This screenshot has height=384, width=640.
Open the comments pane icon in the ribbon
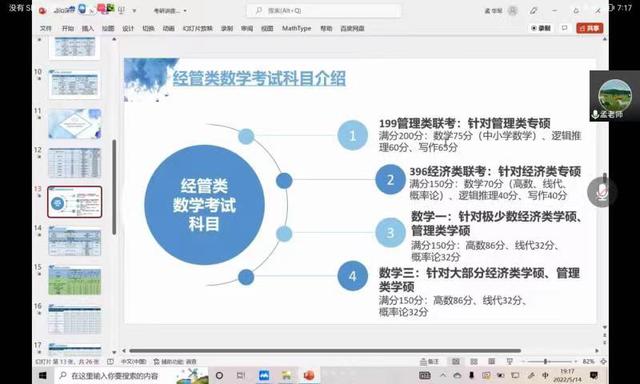click(x=564, y=28)
